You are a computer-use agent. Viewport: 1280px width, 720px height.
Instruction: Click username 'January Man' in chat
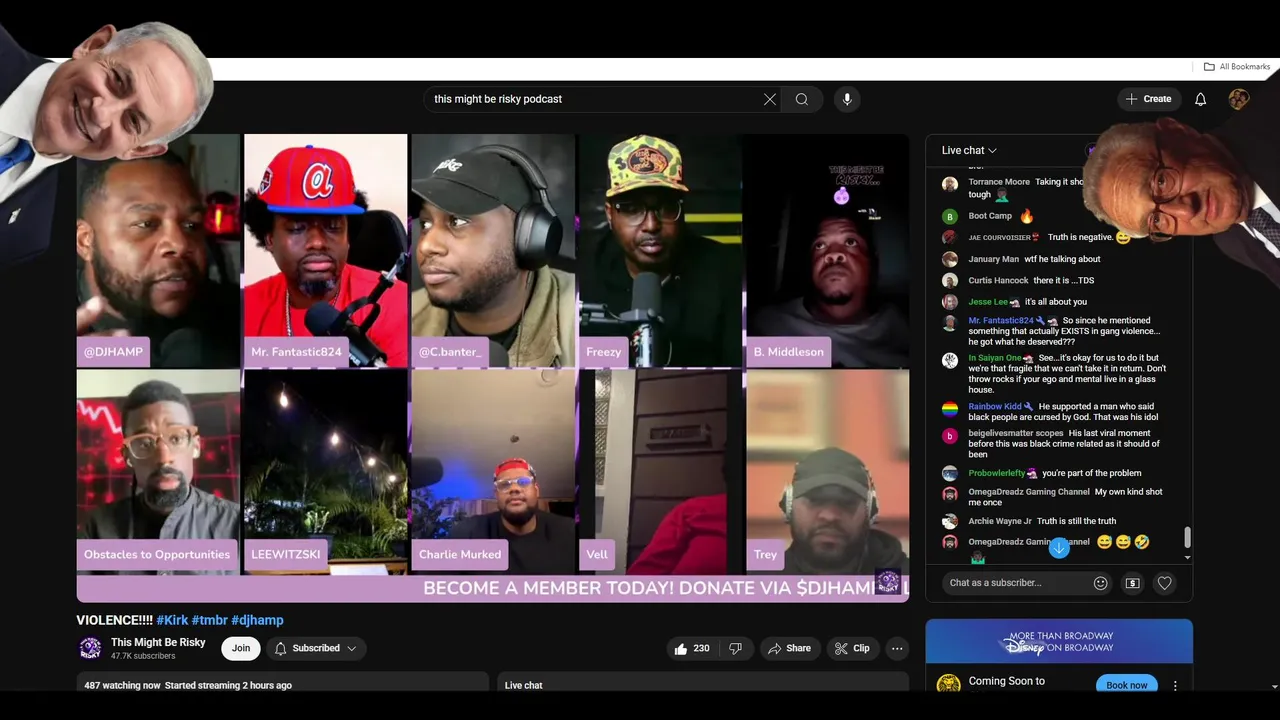[x=994, y=259]
